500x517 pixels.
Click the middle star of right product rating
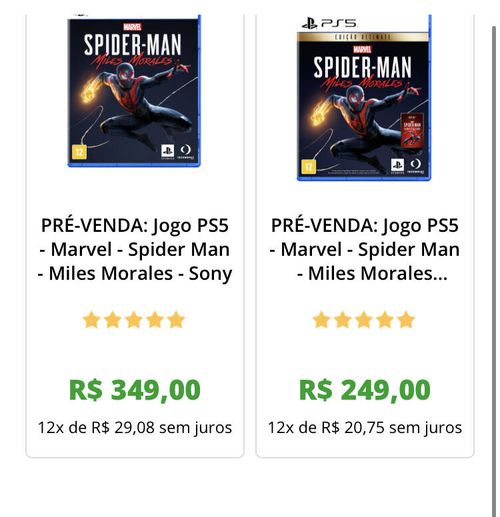(364, 320)
